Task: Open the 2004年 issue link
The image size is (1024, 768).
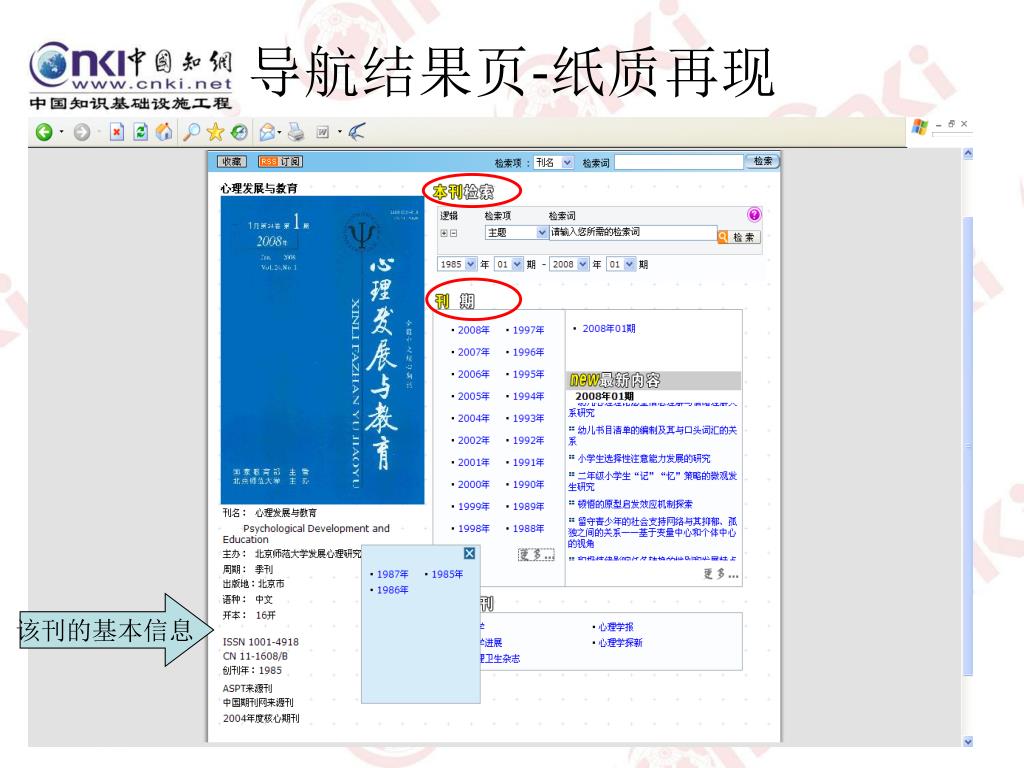Action: coord(473,419)
